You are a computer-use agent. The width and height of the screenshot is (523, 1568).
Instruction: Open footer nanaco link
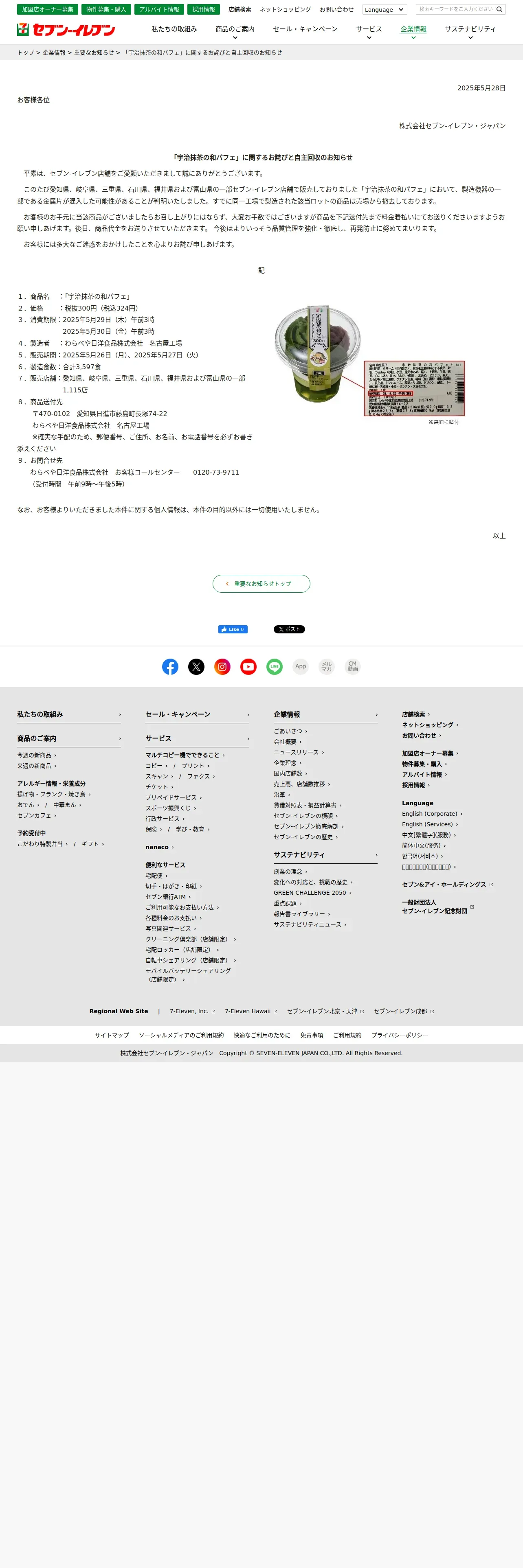click(x=160, y=848)
